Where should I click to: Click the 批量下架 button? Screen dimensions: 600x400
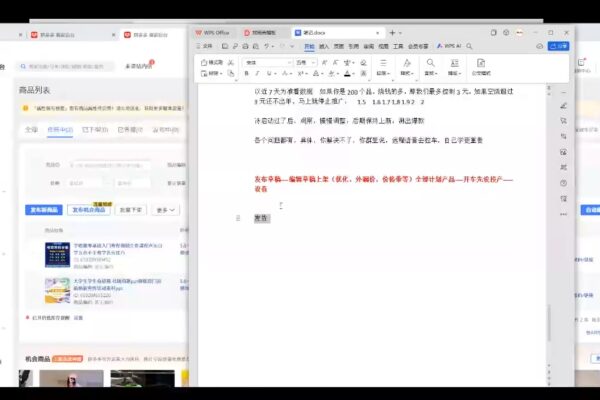pos(131,210)
